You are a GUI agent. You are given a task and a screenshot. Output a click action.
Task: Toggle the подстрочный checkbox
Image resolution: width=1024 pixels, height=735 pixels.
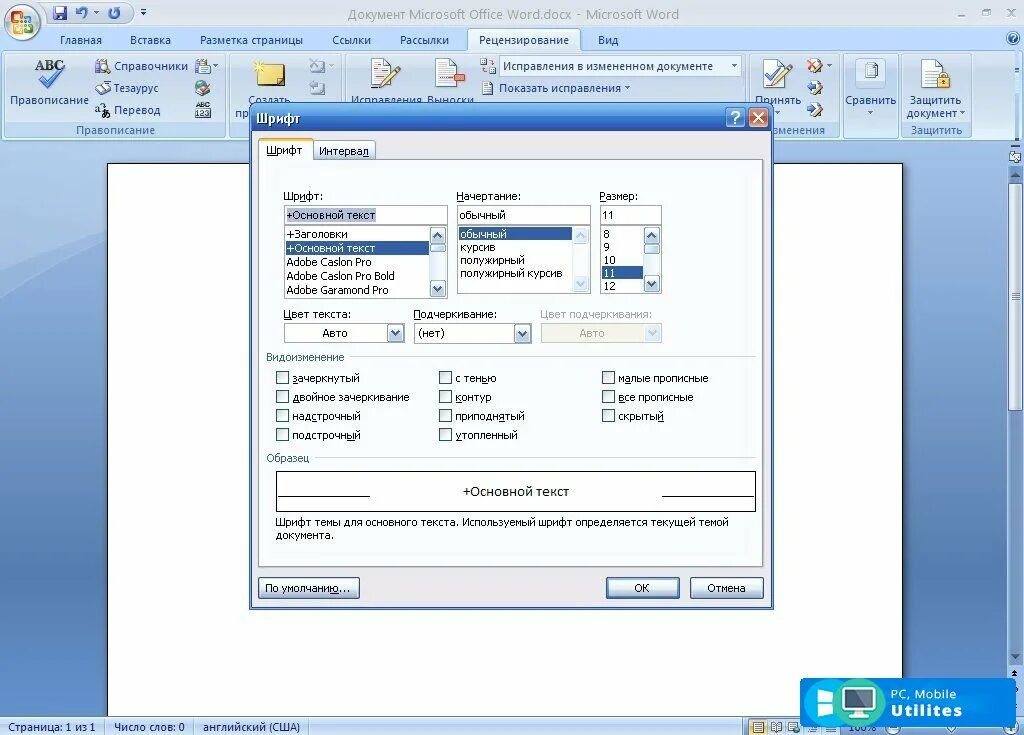pos(282,434)
